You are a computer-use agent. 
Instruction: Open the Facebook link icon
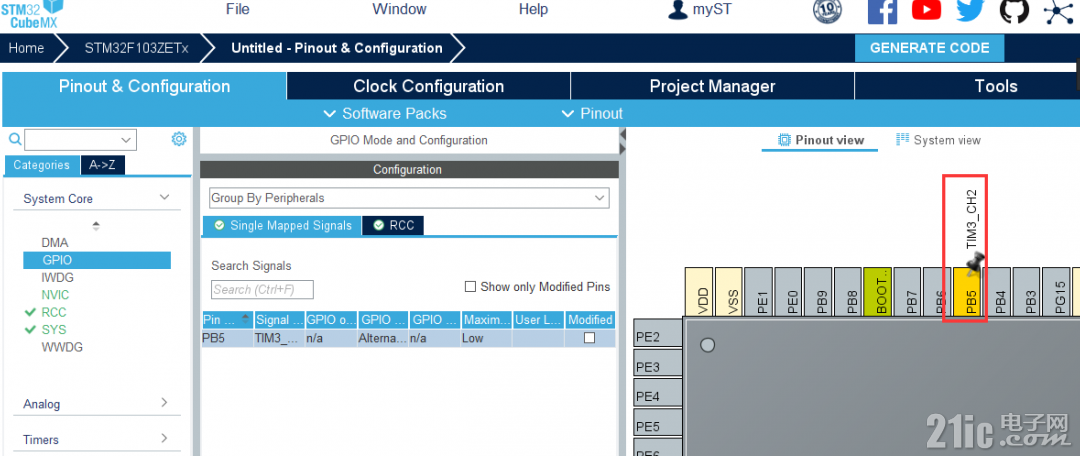882,10
